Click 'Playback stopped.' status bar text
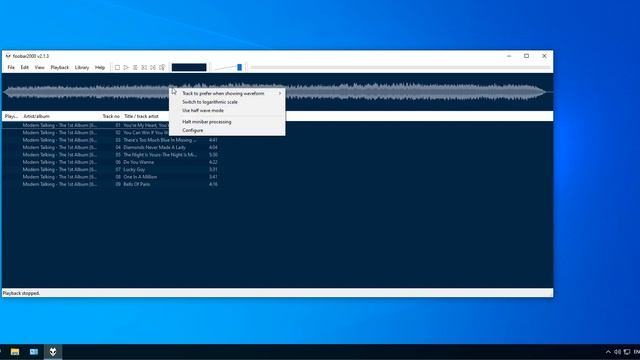 tap(21, 293)
